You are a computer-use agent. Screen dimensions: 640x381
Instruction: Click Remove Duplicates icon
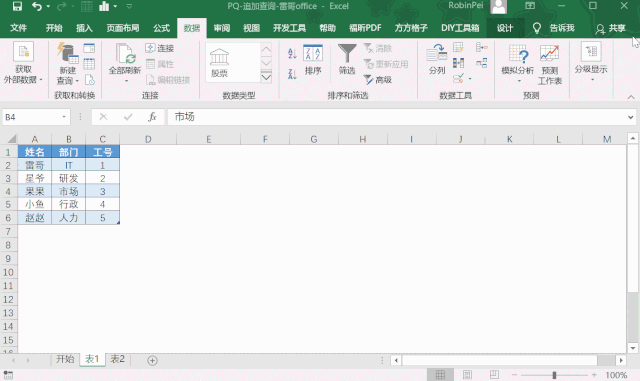click(458, 63)
